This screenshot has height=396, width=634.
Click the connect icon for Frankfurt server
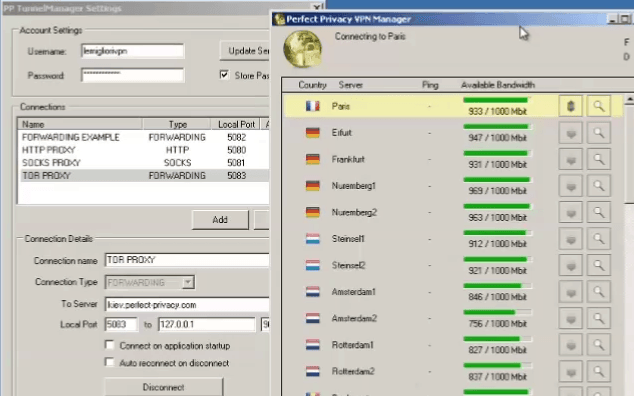pos(571,160)
